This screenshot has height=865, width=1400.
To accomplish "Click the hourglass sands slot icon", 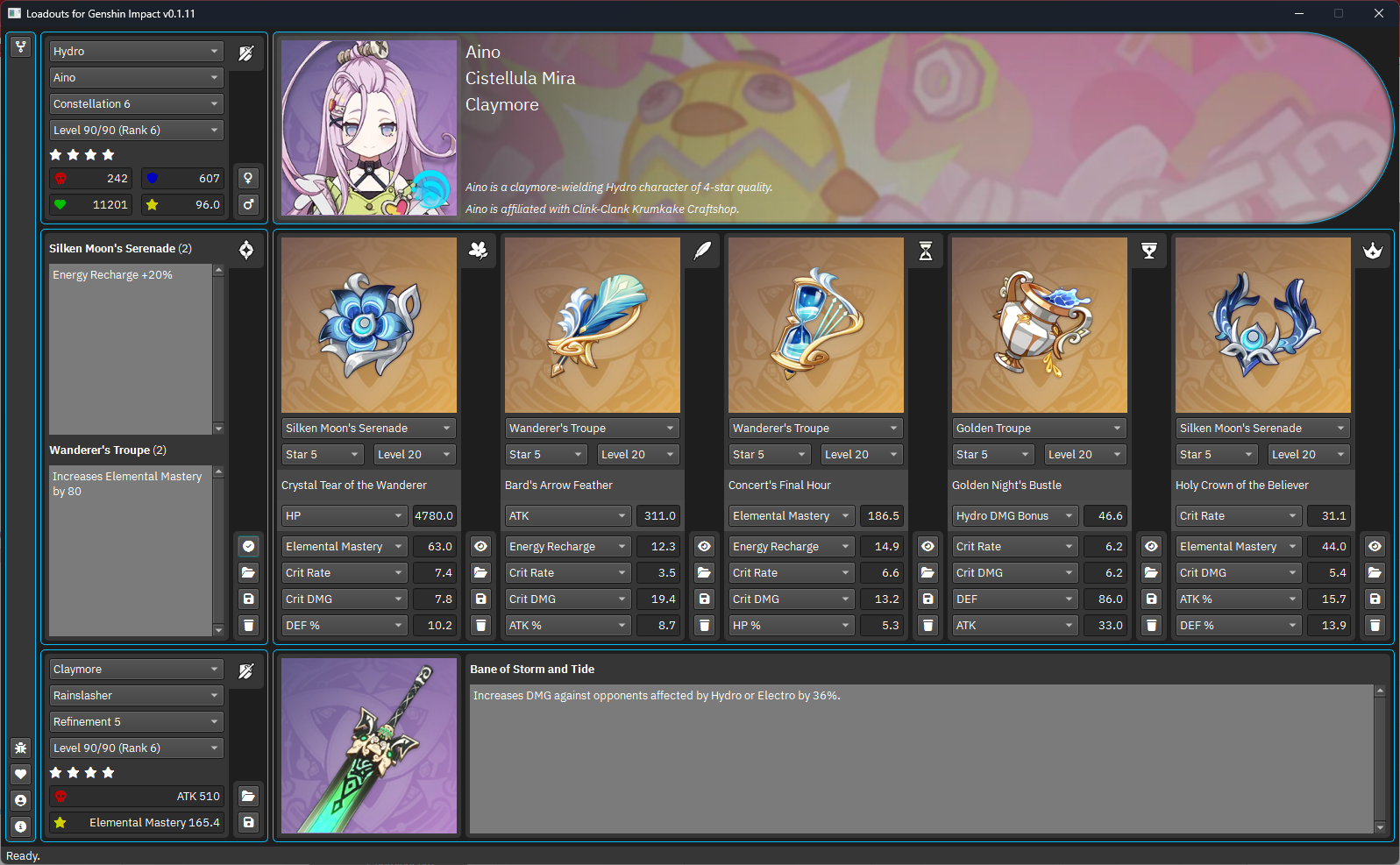I will pyautogui.click(x=926, y=251).
